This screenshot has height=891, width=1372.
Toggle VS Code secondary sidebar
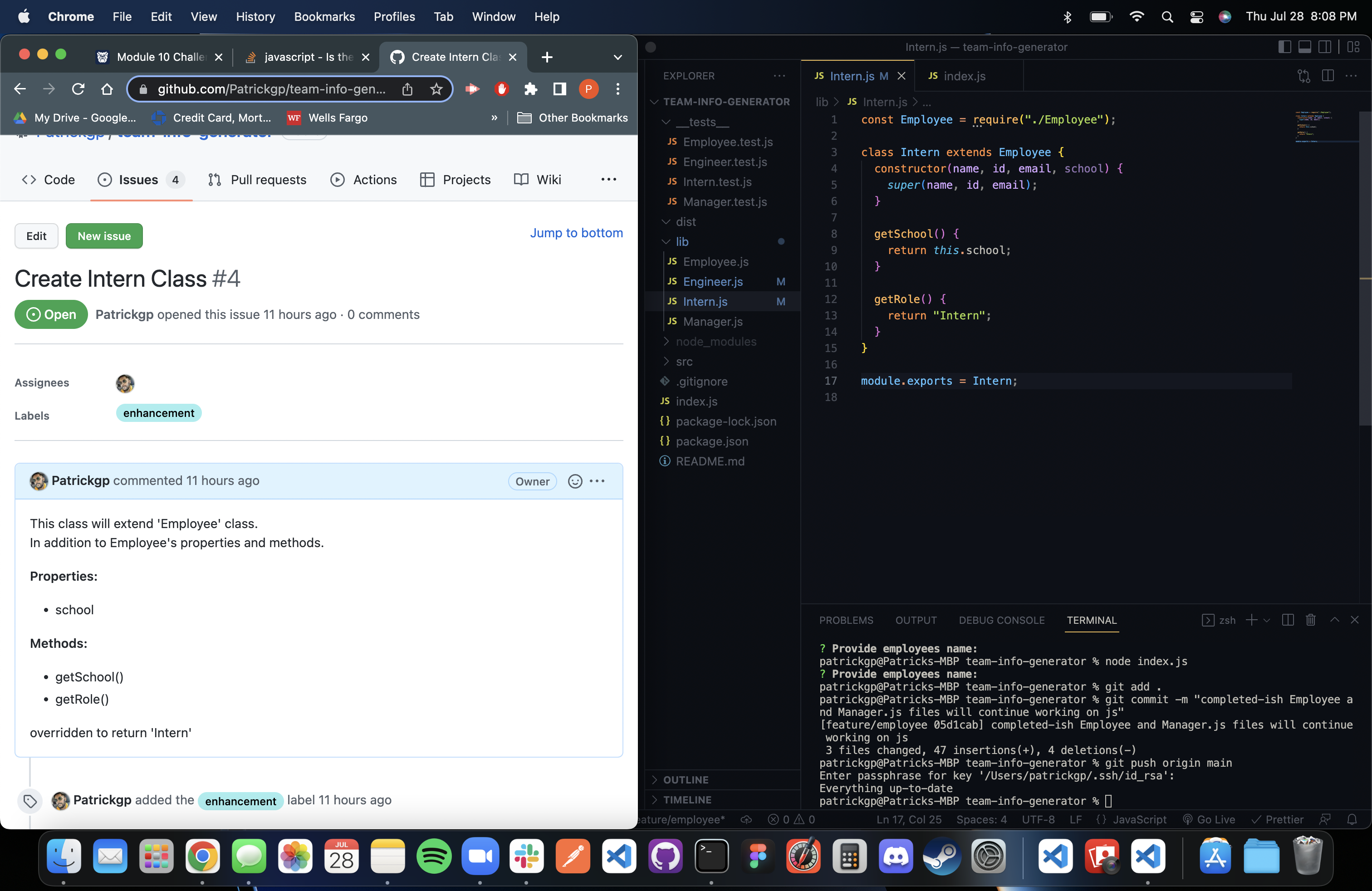pyautogui.click(x=1325, y=47)
